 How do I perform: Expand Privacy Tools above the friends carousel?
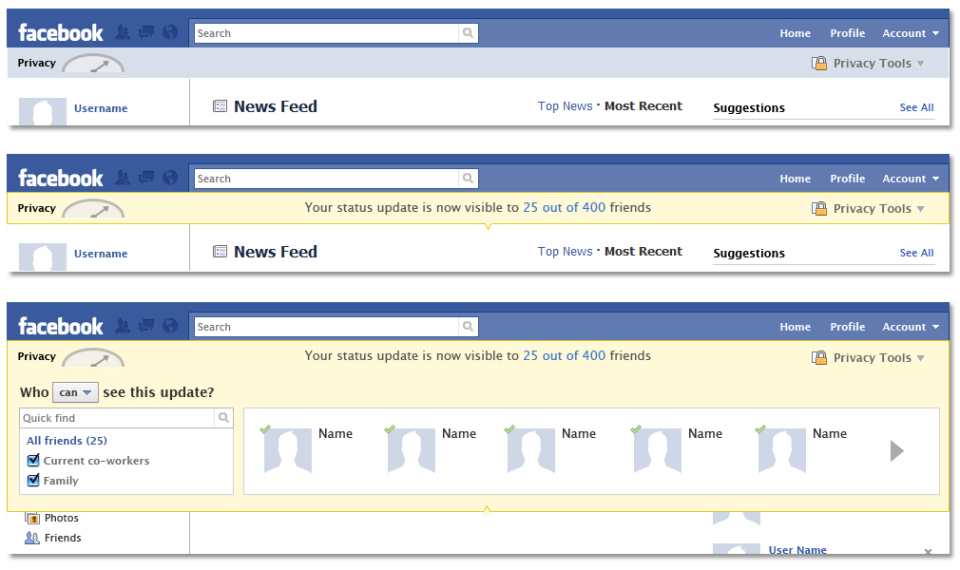click(868, 358)
